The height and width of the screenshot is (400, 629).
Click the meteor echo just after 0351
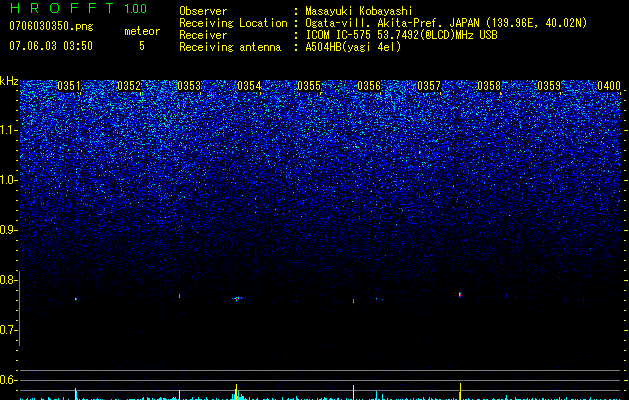[x=75, y=299]
